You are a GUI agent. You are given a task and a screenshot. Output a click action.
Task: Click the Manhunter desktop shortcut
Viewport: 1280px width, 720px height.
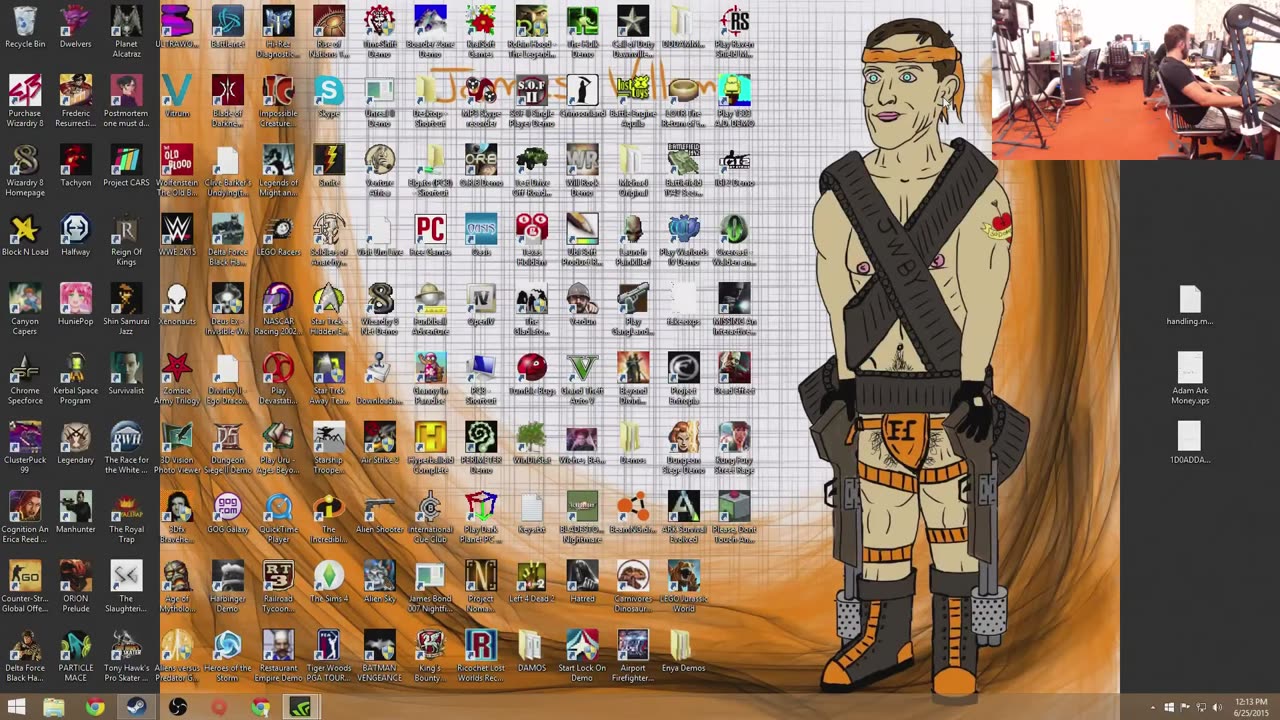pos(75,511)
